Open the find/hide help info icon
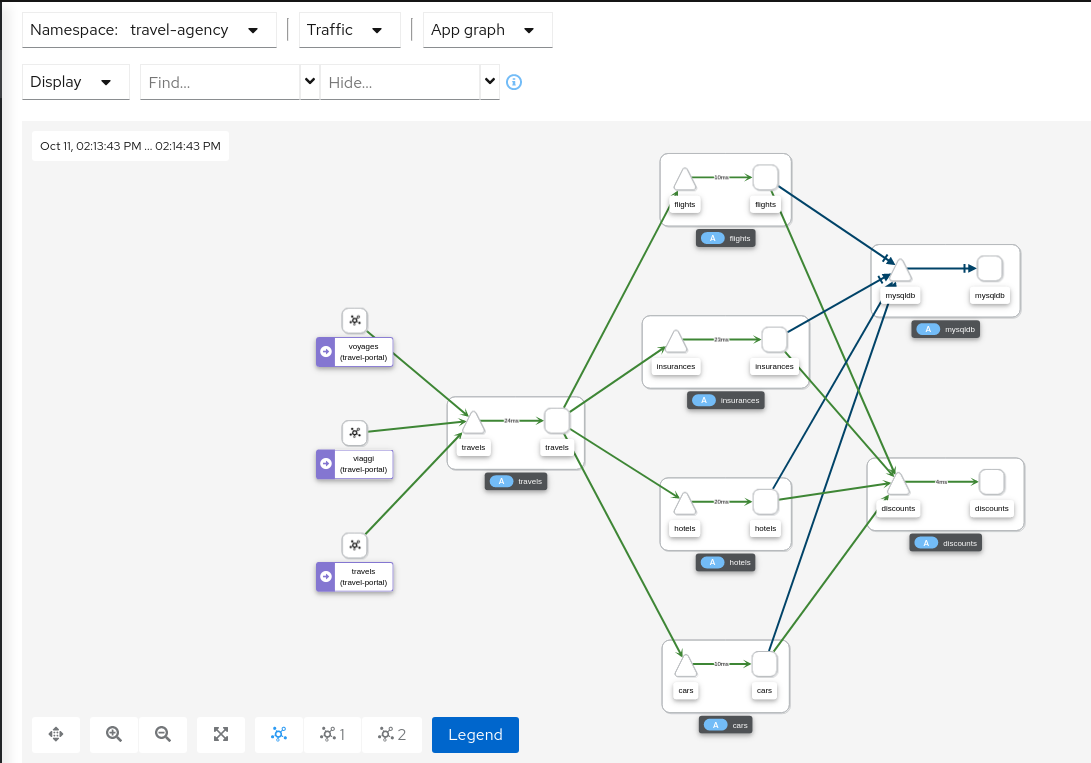The width and height of the screenshot is (1091, 763). pyautogui.click(x=513, y=82)
